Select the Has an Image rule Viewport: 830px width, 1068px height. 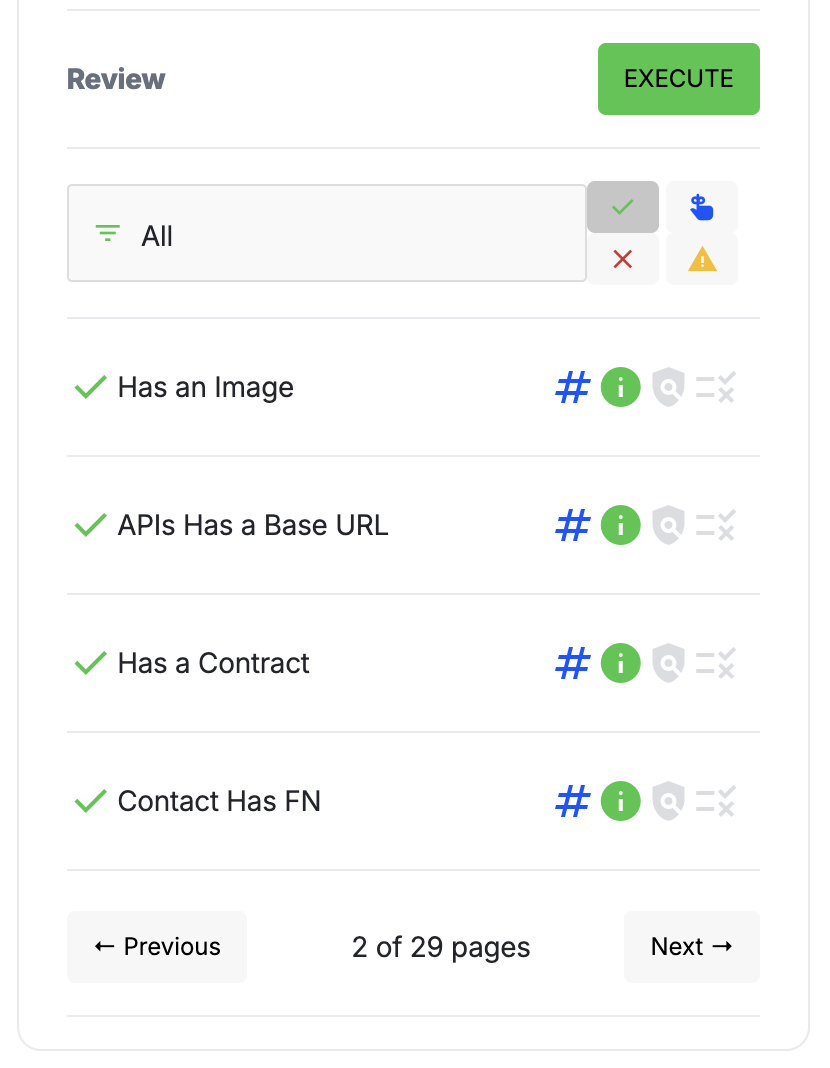coord(206,387)
